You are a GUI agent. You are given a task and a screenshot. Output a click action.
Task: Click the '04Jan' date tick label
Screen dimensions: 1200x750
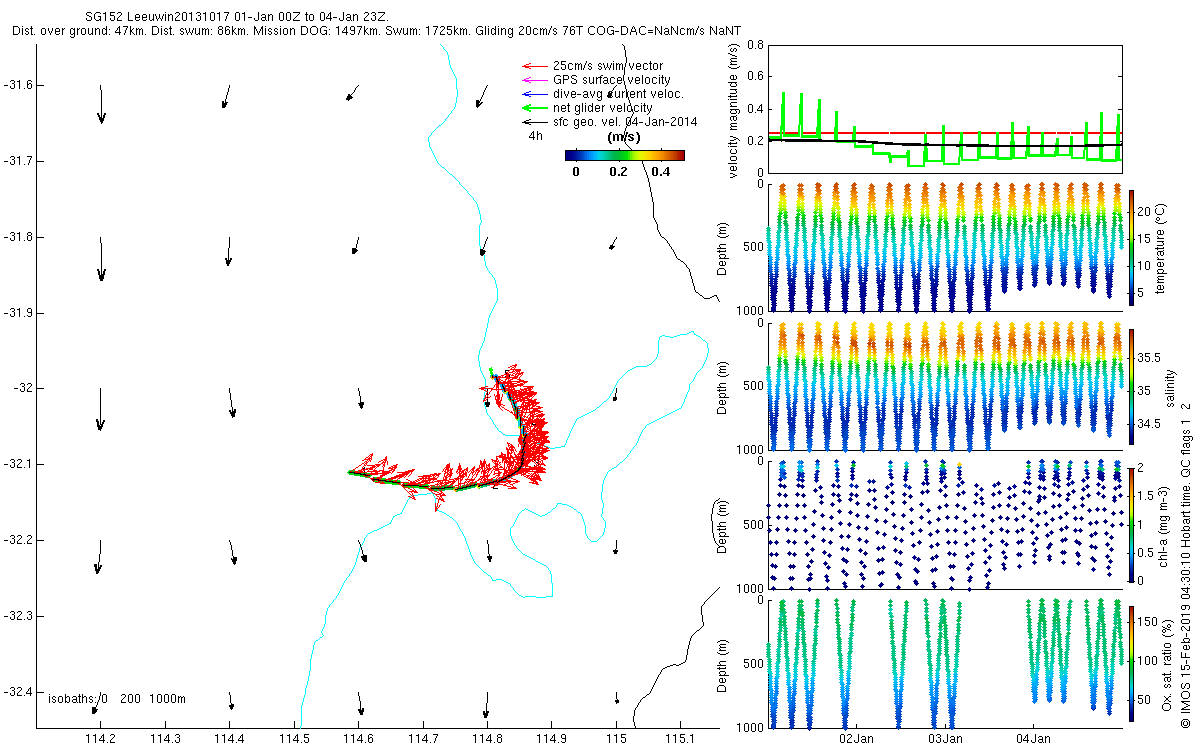(1033, 738)
